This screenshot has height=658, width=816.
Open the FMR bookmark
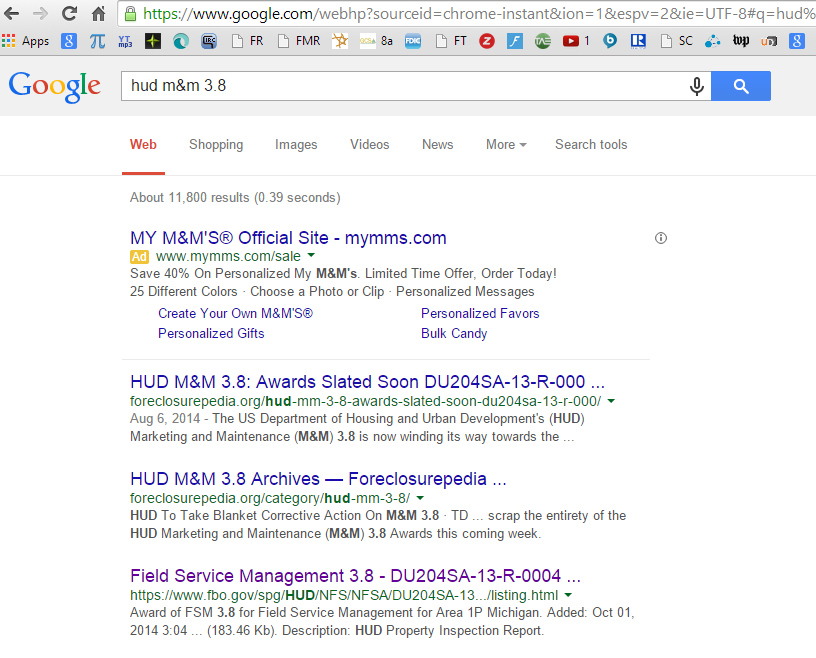pyautogui.click(x=299, y=41)
